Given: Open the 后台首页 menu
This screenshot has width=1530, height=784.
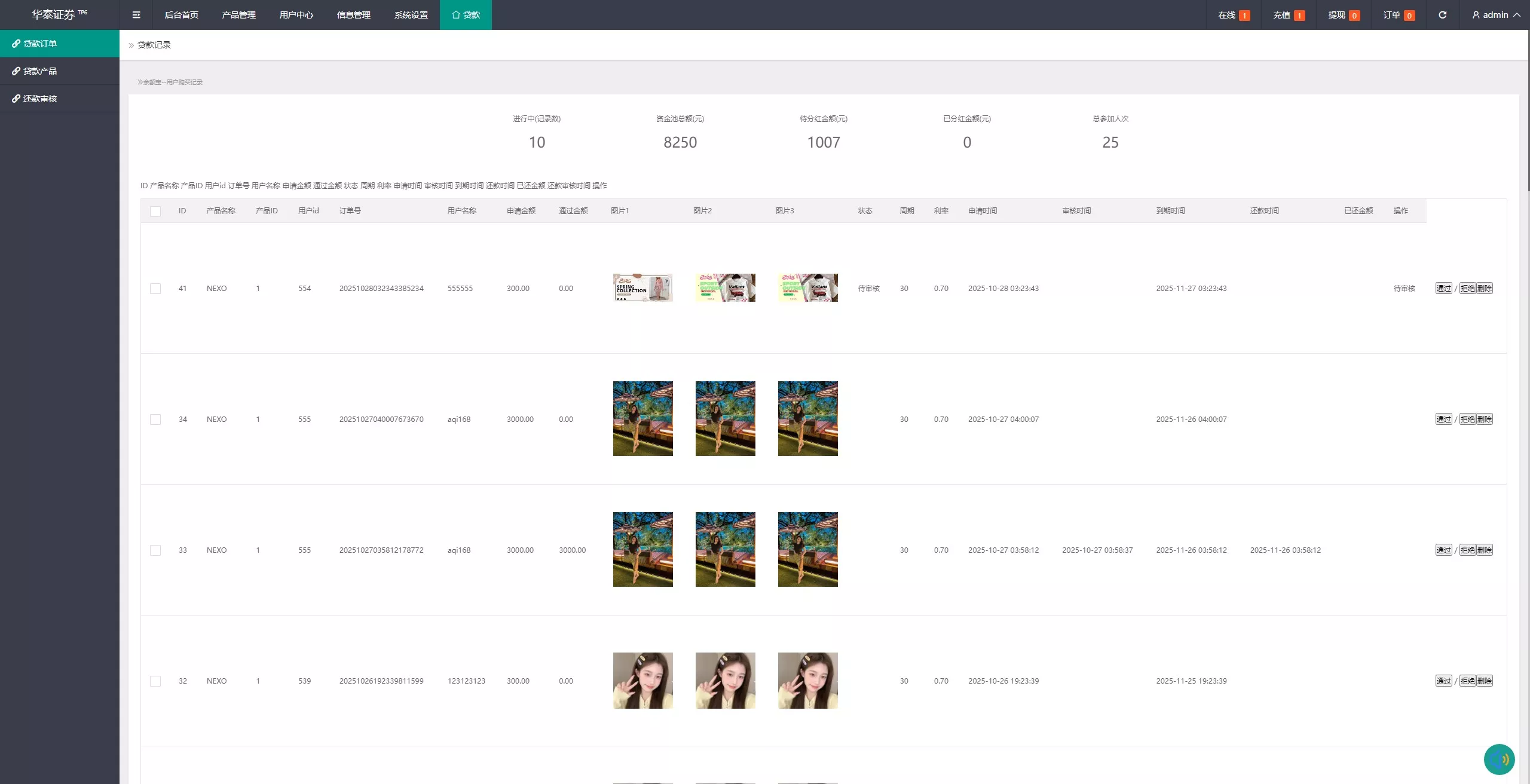Looking at the screenshot, I should (182, 15).
